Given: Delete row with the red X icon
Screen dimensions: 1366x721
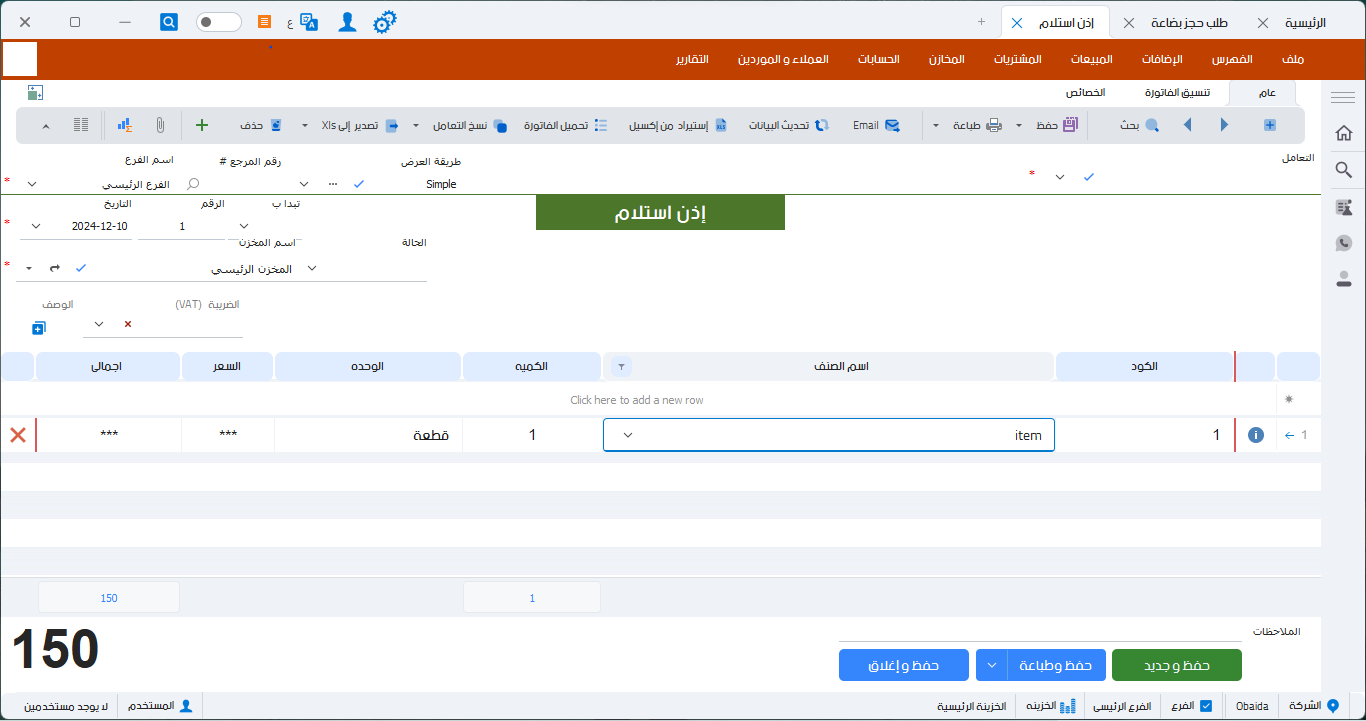Looking at the screenshot, I should tap(18, 435).
